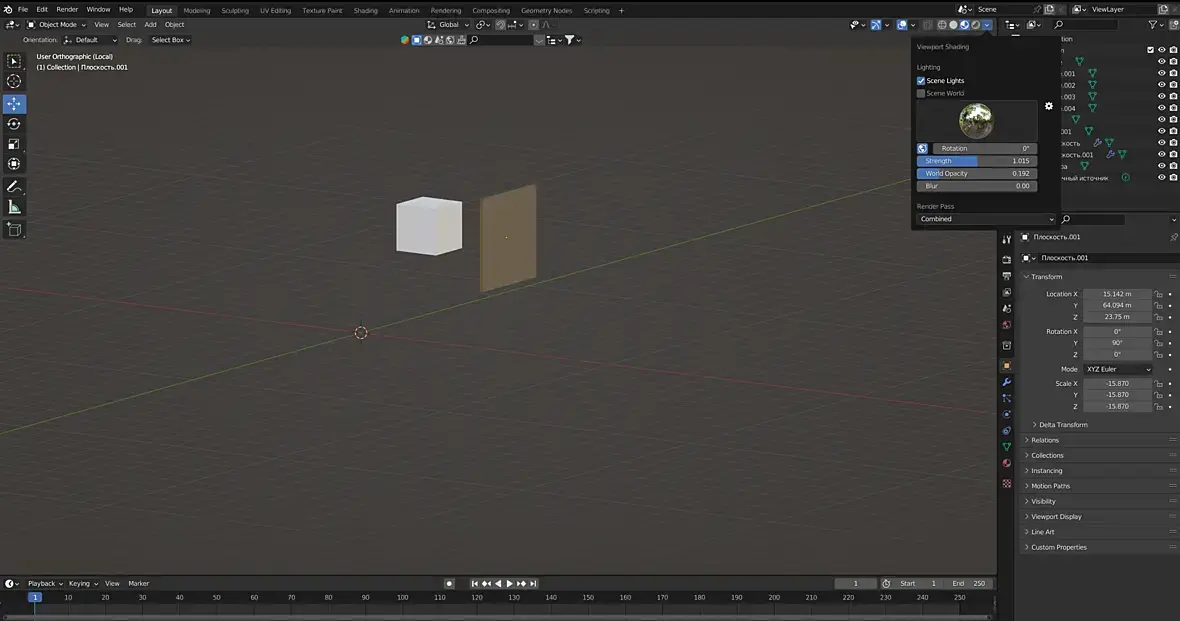Select the Add Cube tool
Image resolution: width=1180 pixels, height=621 pixels.
[14, 230]
